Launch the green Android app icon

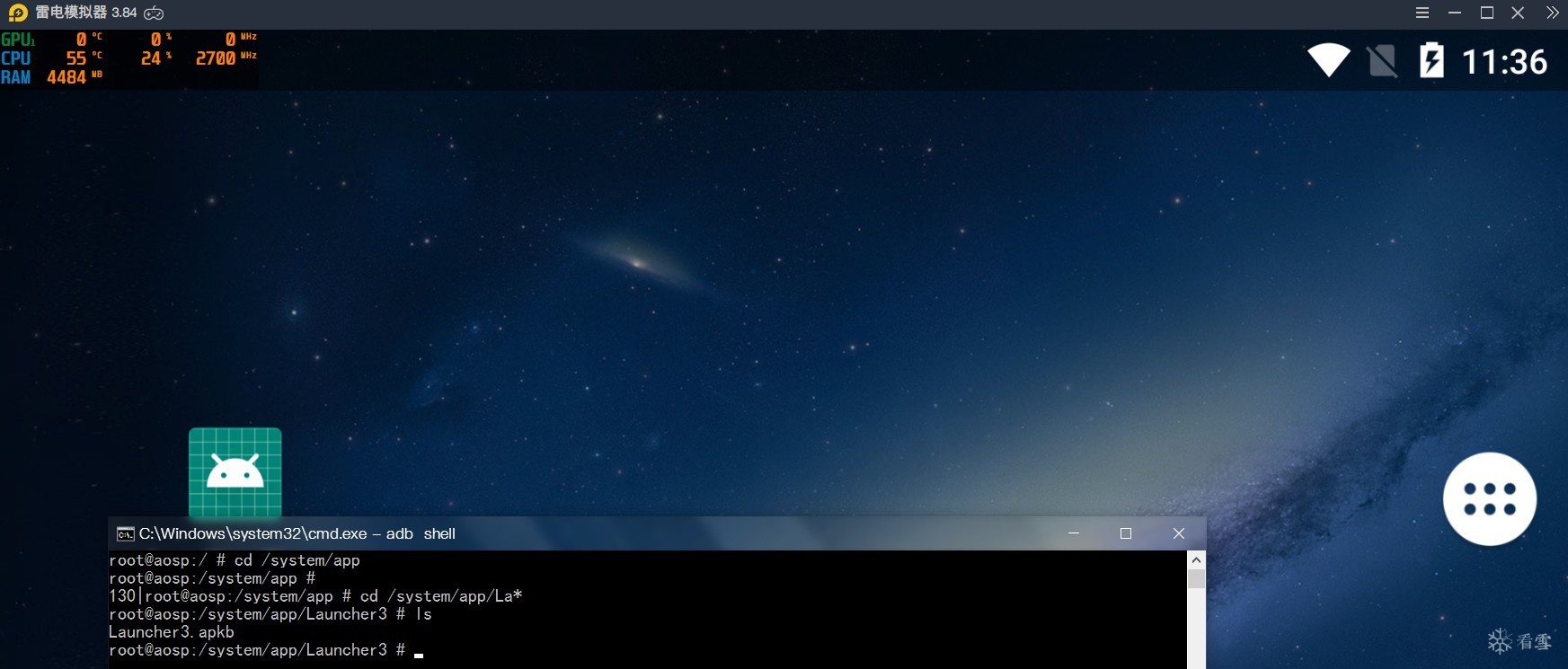(x=235, y=472)
